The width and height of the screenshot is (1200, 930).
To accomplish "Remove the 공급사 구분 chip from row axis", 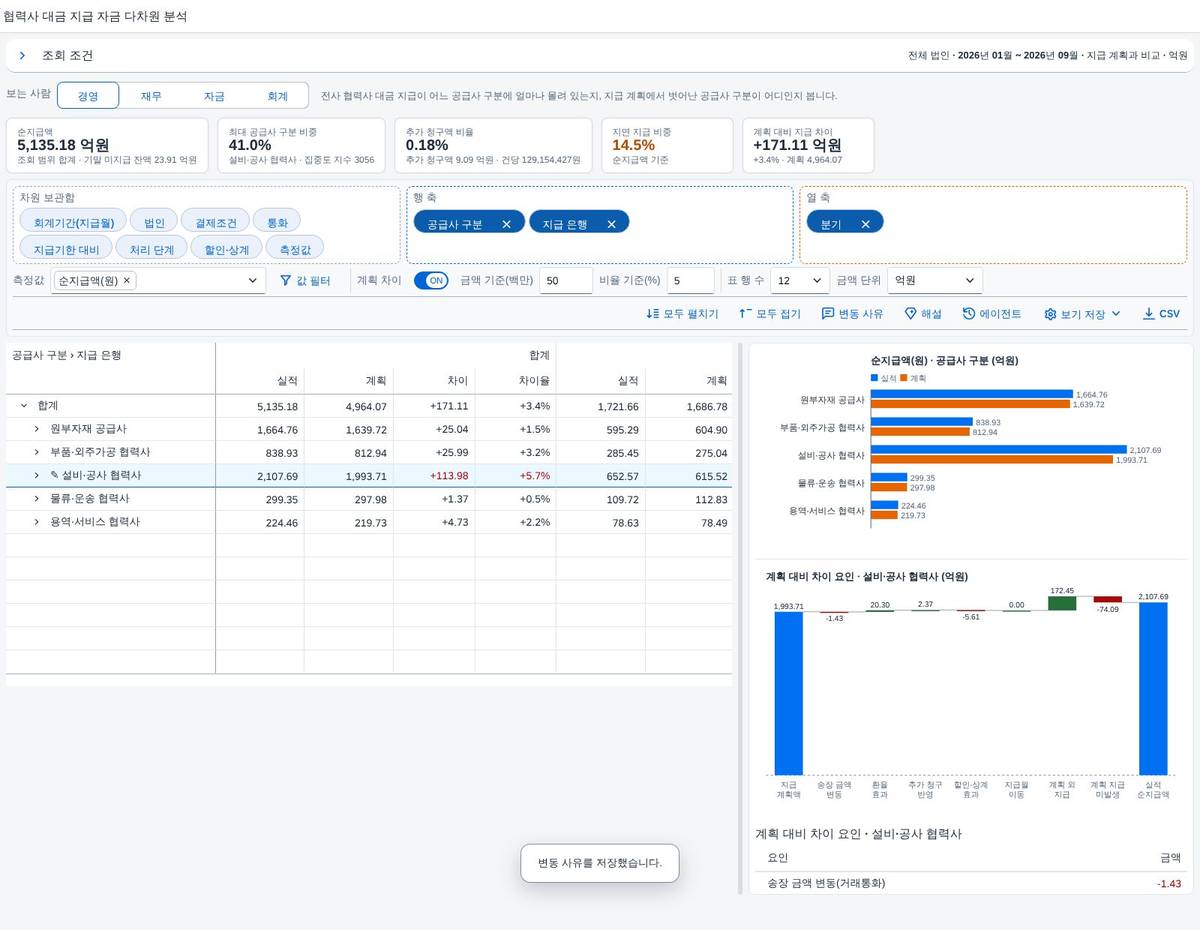I will pos(506,224).
